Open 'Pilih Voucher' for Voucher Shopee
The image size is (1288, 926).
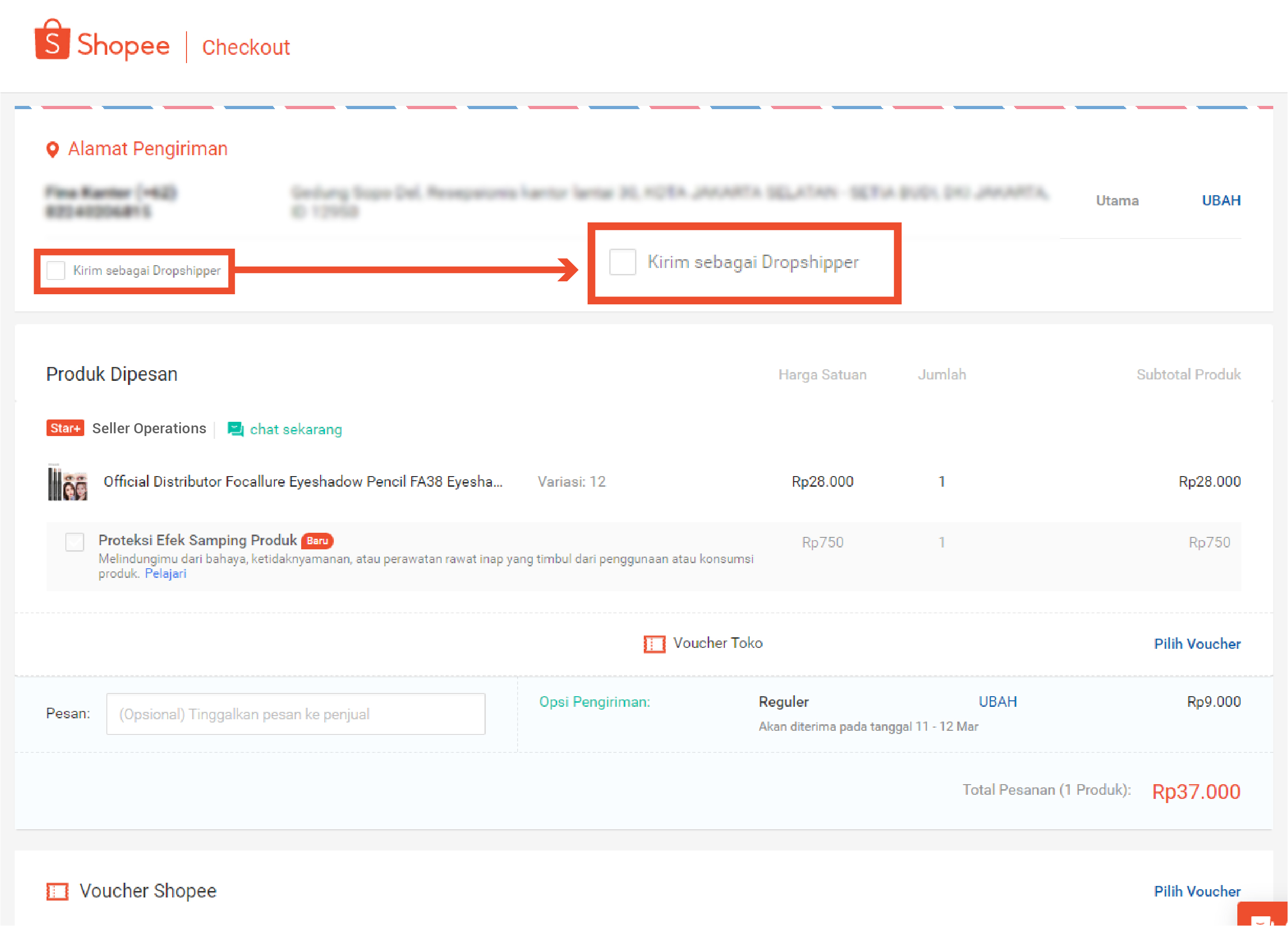point(1196,891)
